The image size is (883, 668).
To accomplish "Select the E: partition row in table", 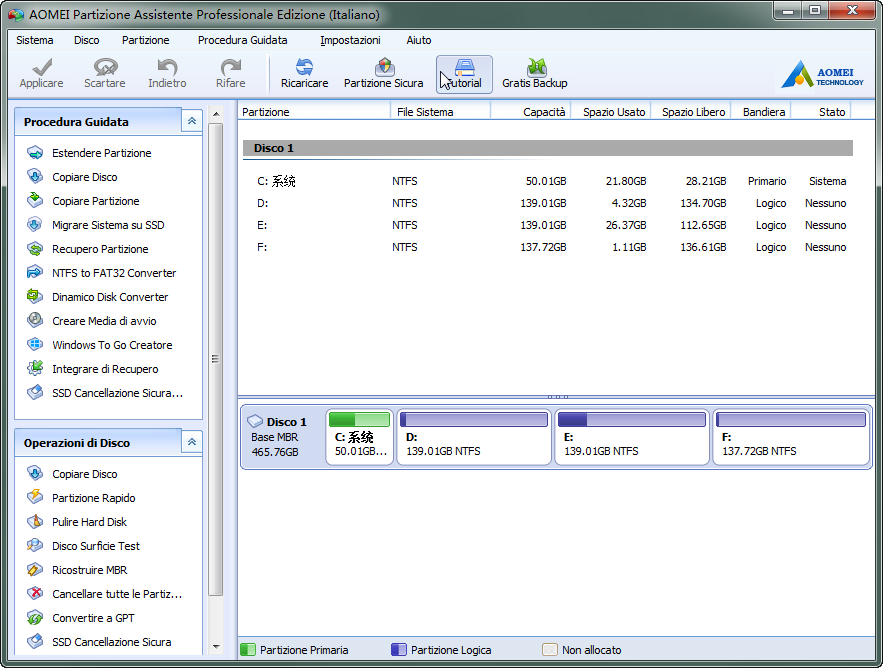I will click(548, 225).
